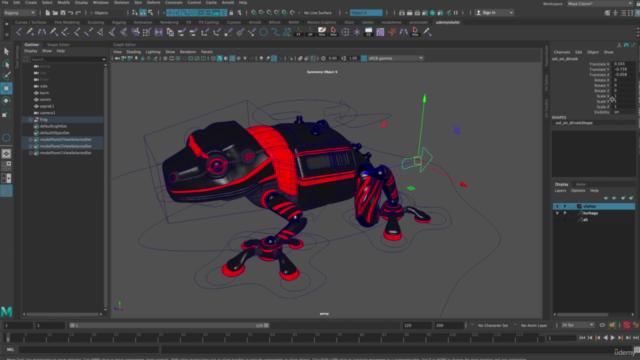
Task: Click No Character Set button
Action: pos(493,325)
